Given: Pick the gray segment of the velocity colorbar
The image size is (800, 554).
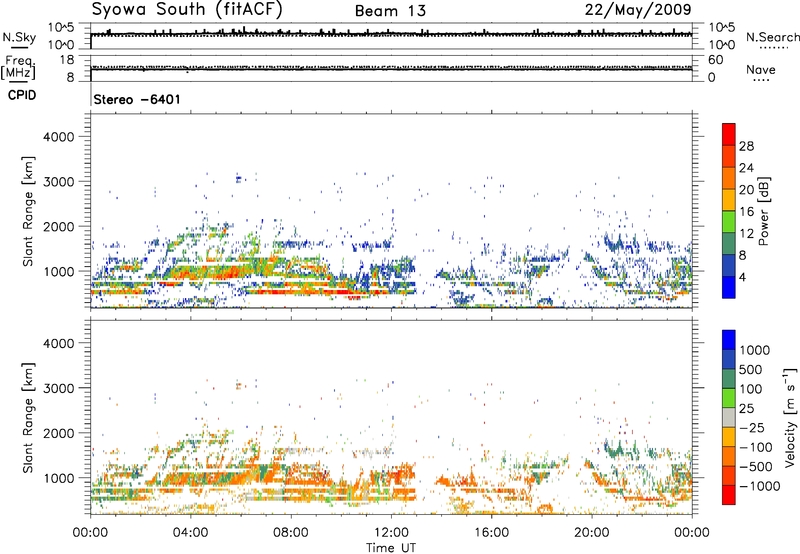Looking at the screenshot, I should 729,417.
